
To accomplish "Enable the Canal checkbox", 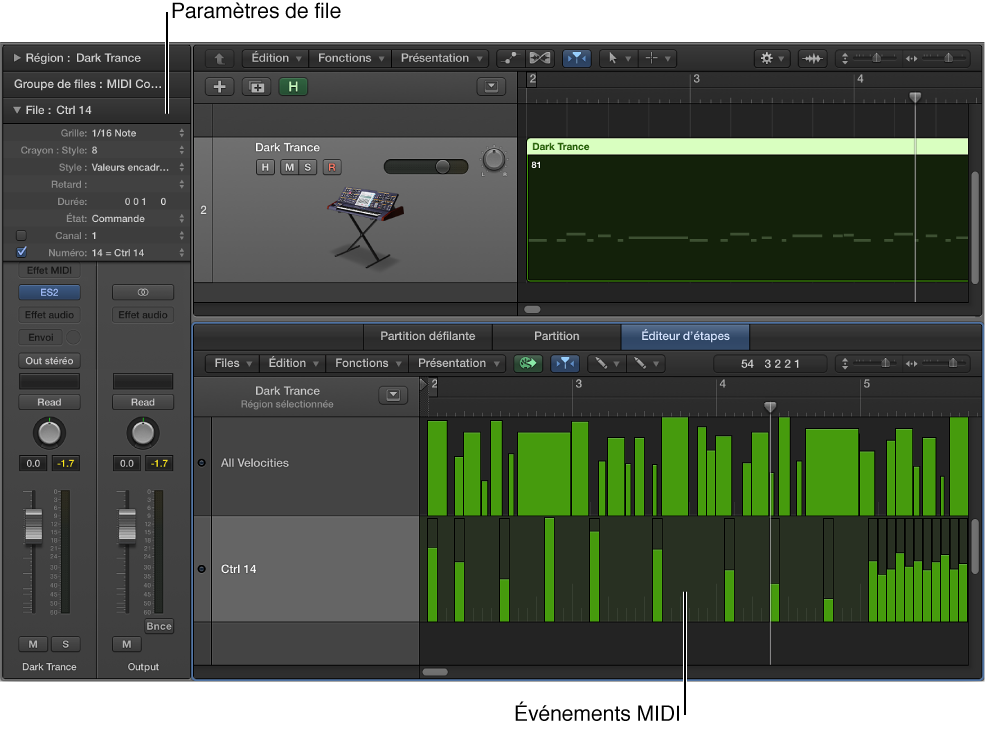I will [x=21, y=236].
